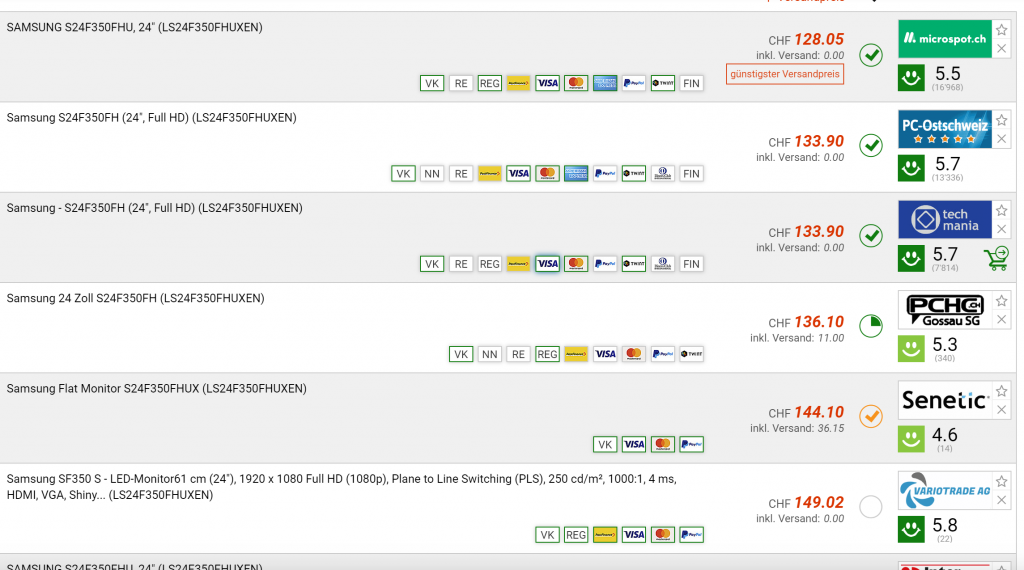Click the price CHF 136.10
The width and height of the screenshot is (1024, 570).
point(806,322)
